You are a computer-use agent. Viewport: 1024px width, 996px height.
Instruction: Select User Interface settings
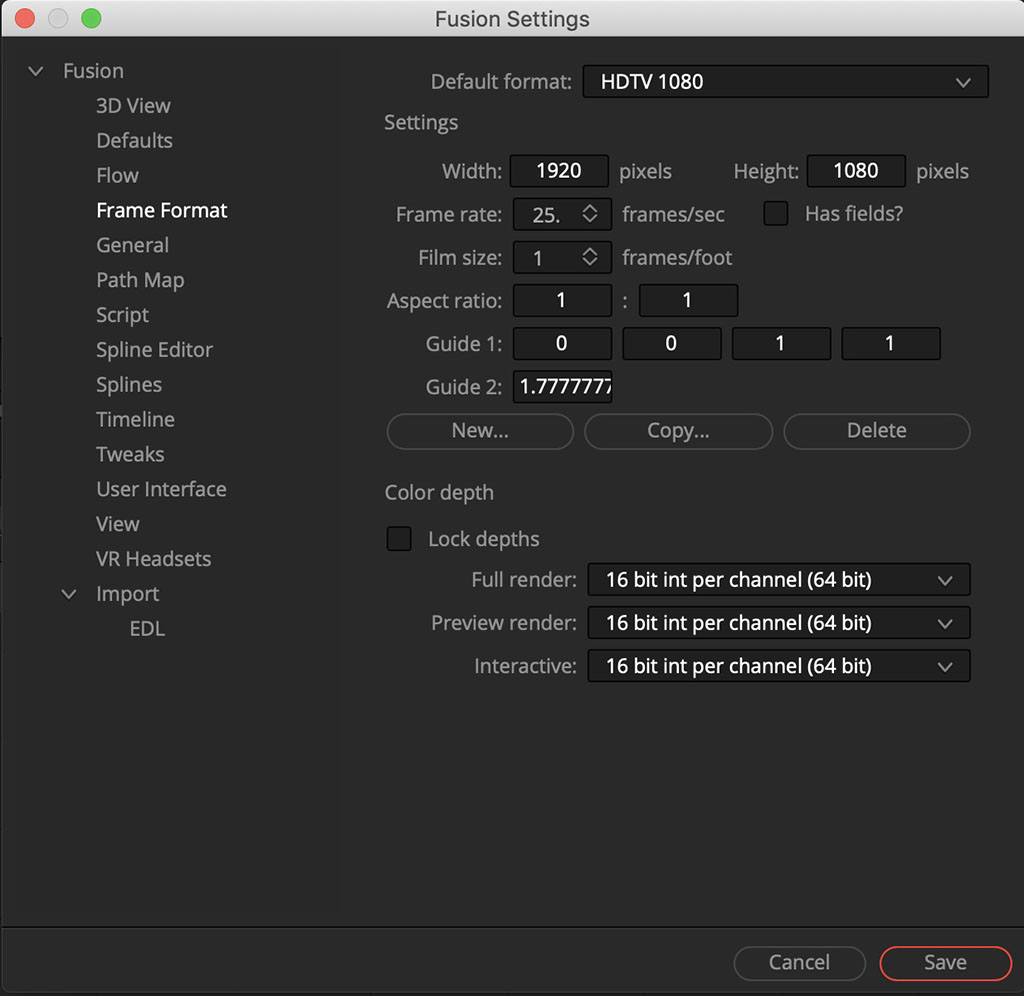tap(162, 489)
